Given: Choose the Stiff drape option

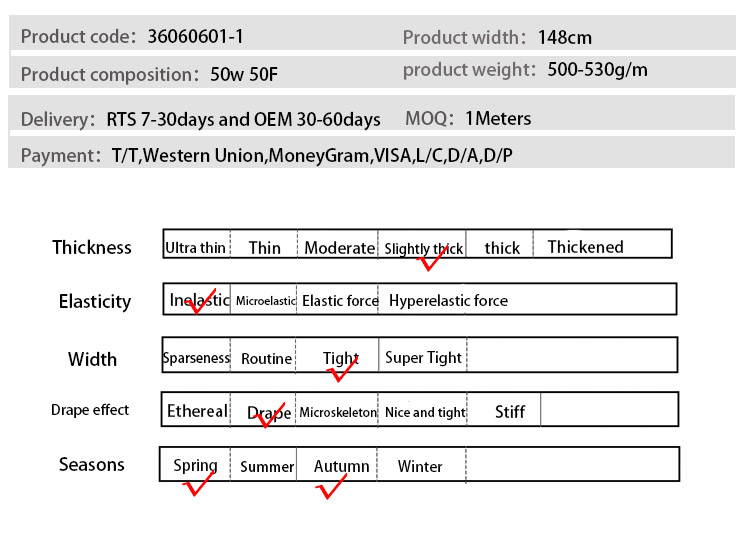Looking at the screenshot, I should click(510, 412).
